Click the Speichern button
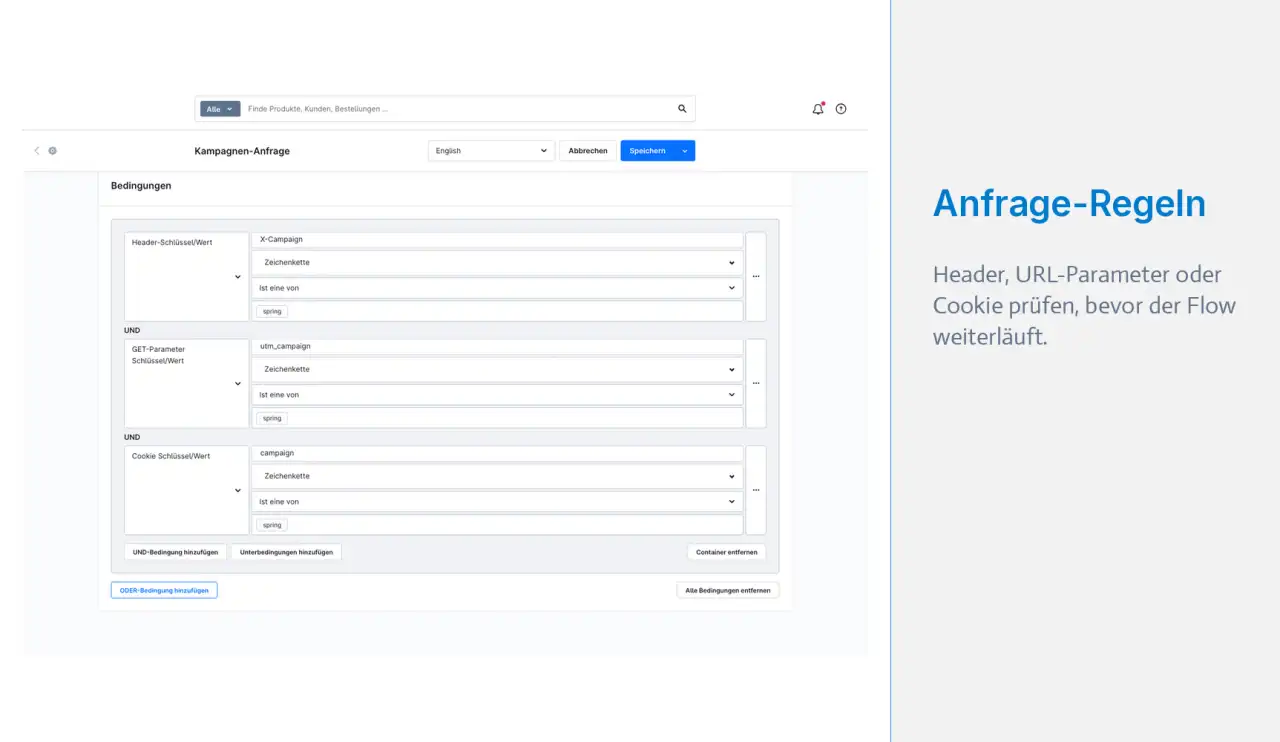This screenshot has height=742, width=1280. 648,151
